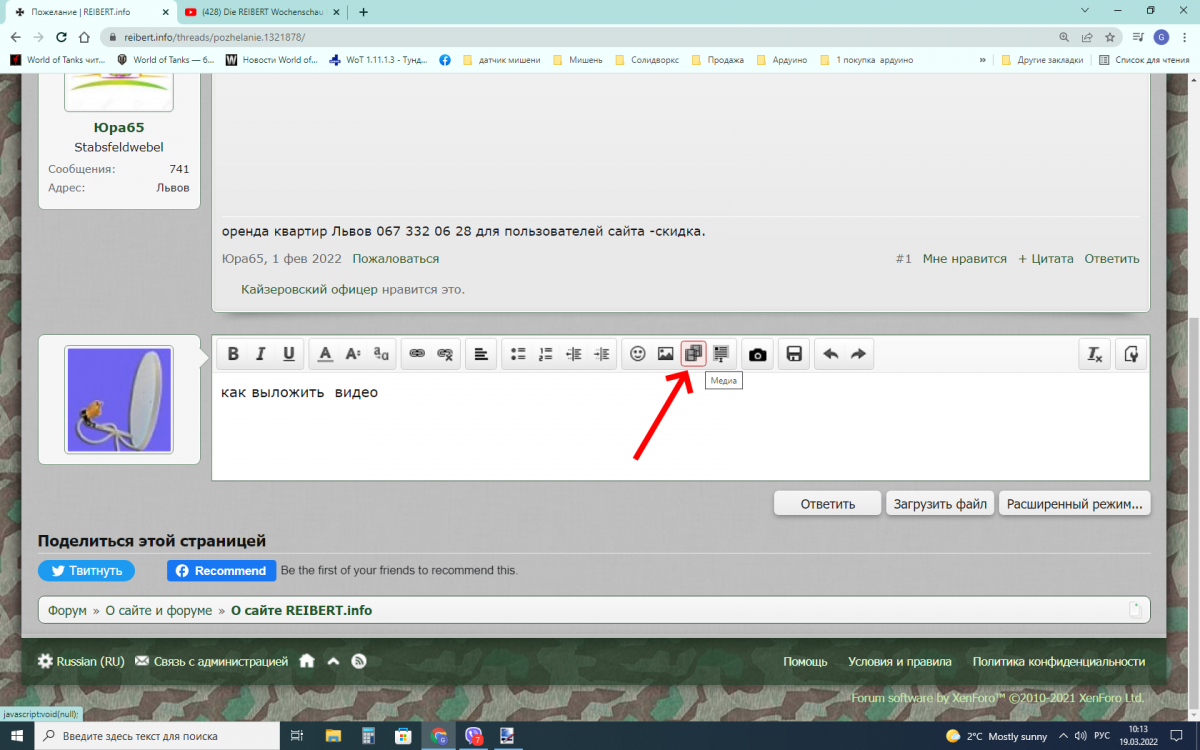The height and width of the screenshot is (750, 1200).
Task: Insert ordered numbered list
Action: click(x=545, y=354)
